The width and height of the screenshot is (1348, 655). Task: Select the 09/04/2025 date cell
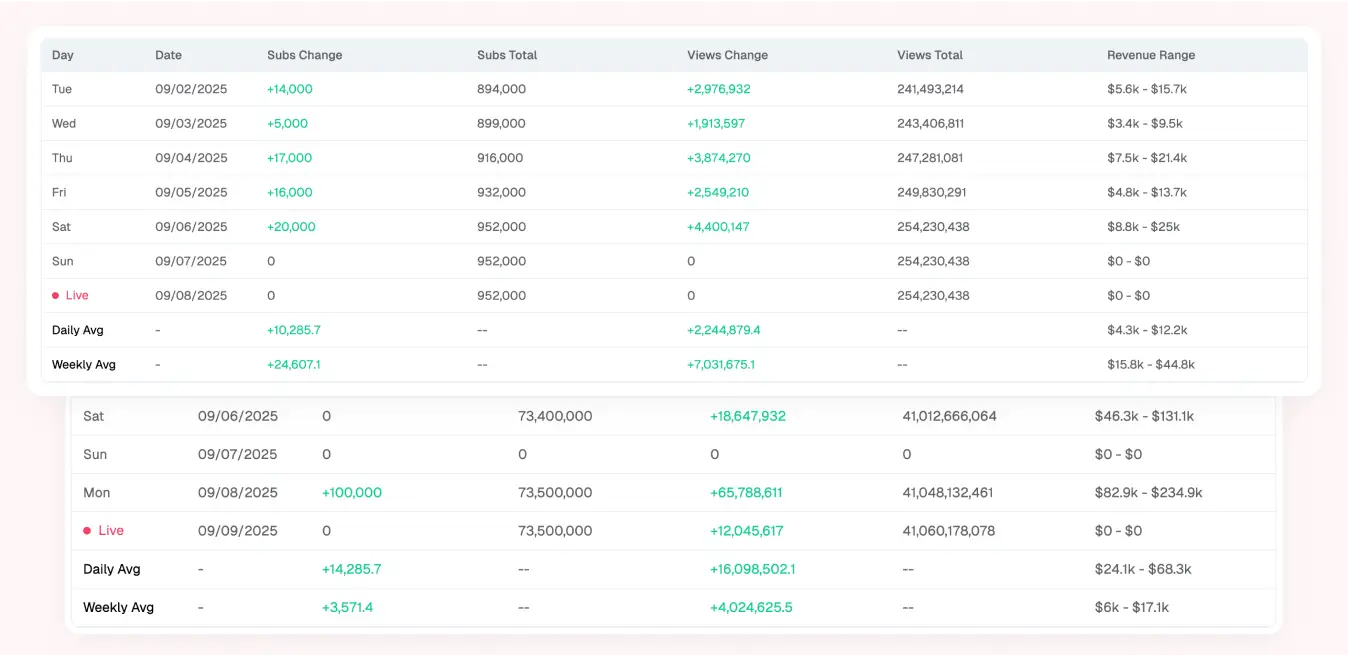(x=191, y=158)
